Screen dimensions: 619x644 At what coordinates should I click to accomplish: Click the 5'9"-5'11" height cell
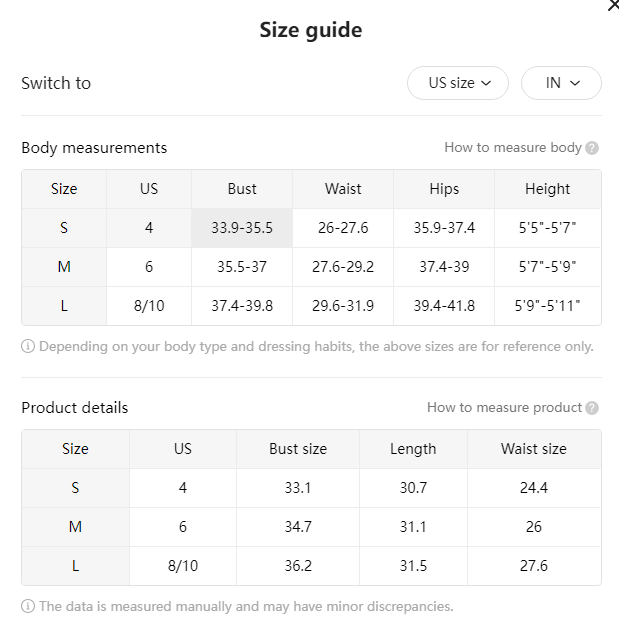coord(548,306)
